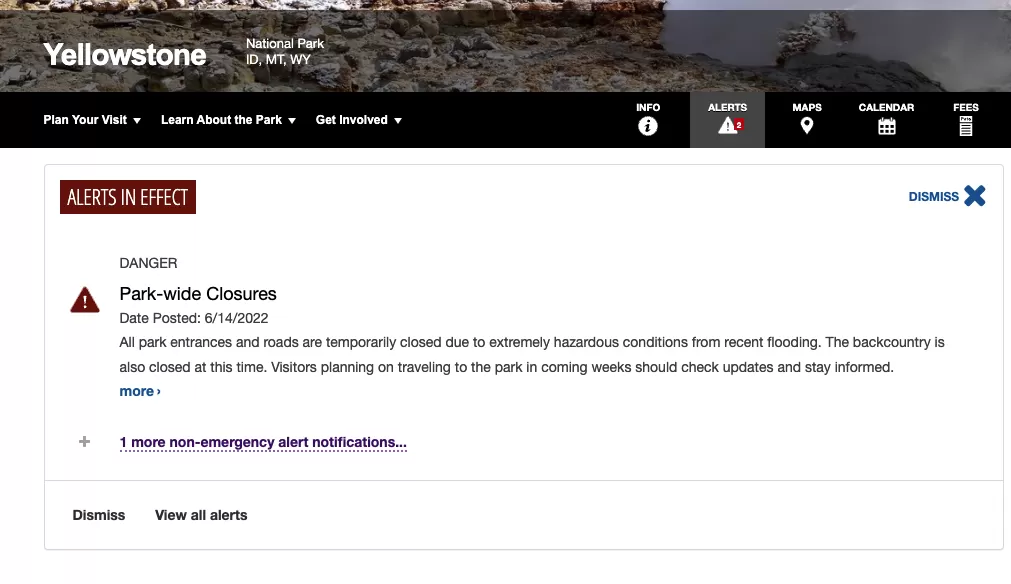1011x584 pixels.
Task: Select the ALERTS tab label
Action: (x=727, y=108)
